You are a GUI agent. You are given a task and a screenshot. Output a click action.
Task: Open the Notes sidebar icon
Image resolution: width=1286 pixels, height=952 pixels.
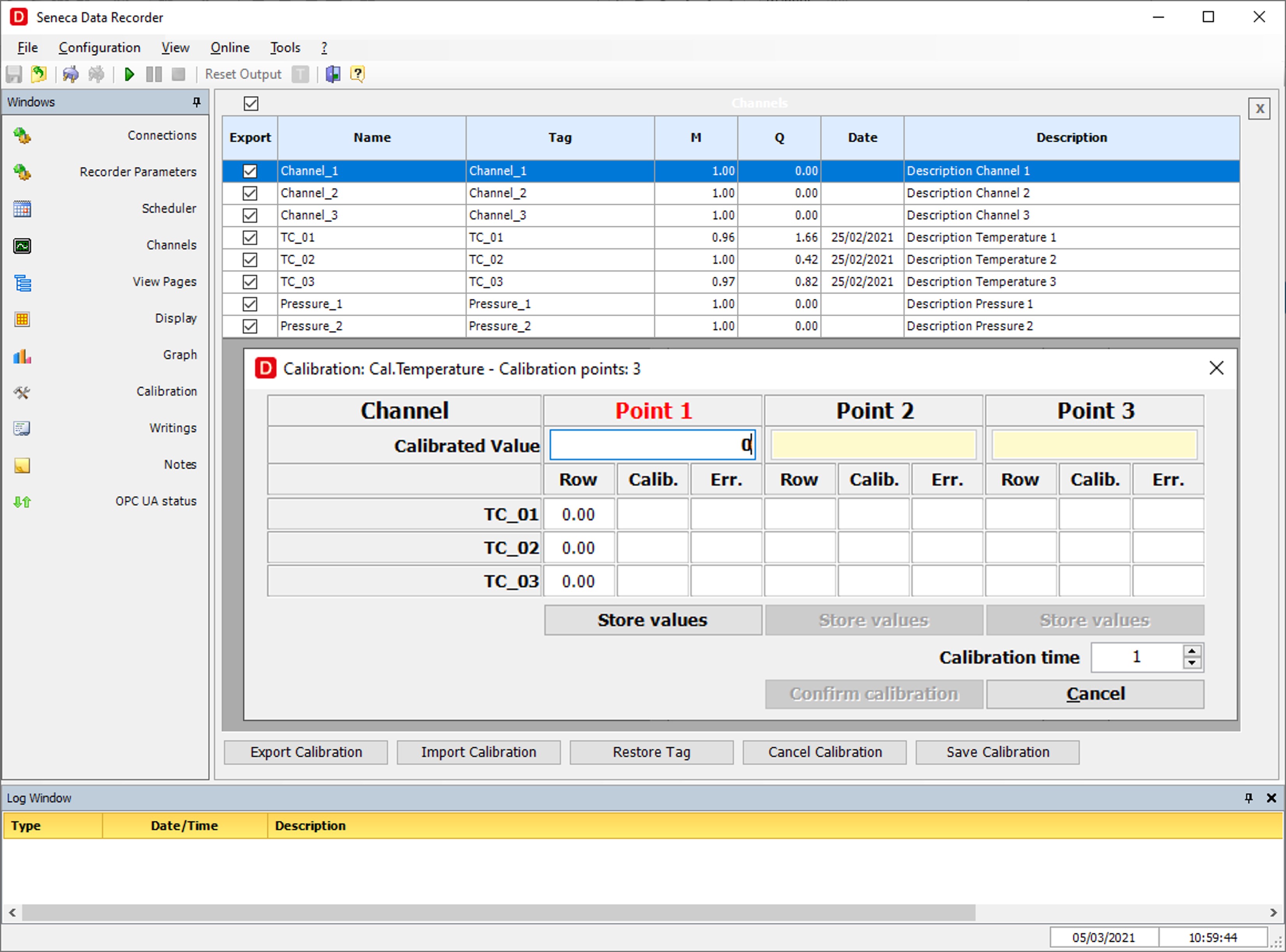(x=22, y=466)
